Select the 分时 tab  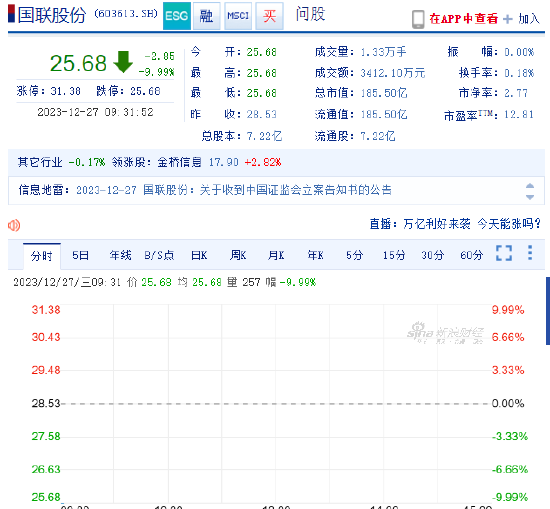[42, 256]
